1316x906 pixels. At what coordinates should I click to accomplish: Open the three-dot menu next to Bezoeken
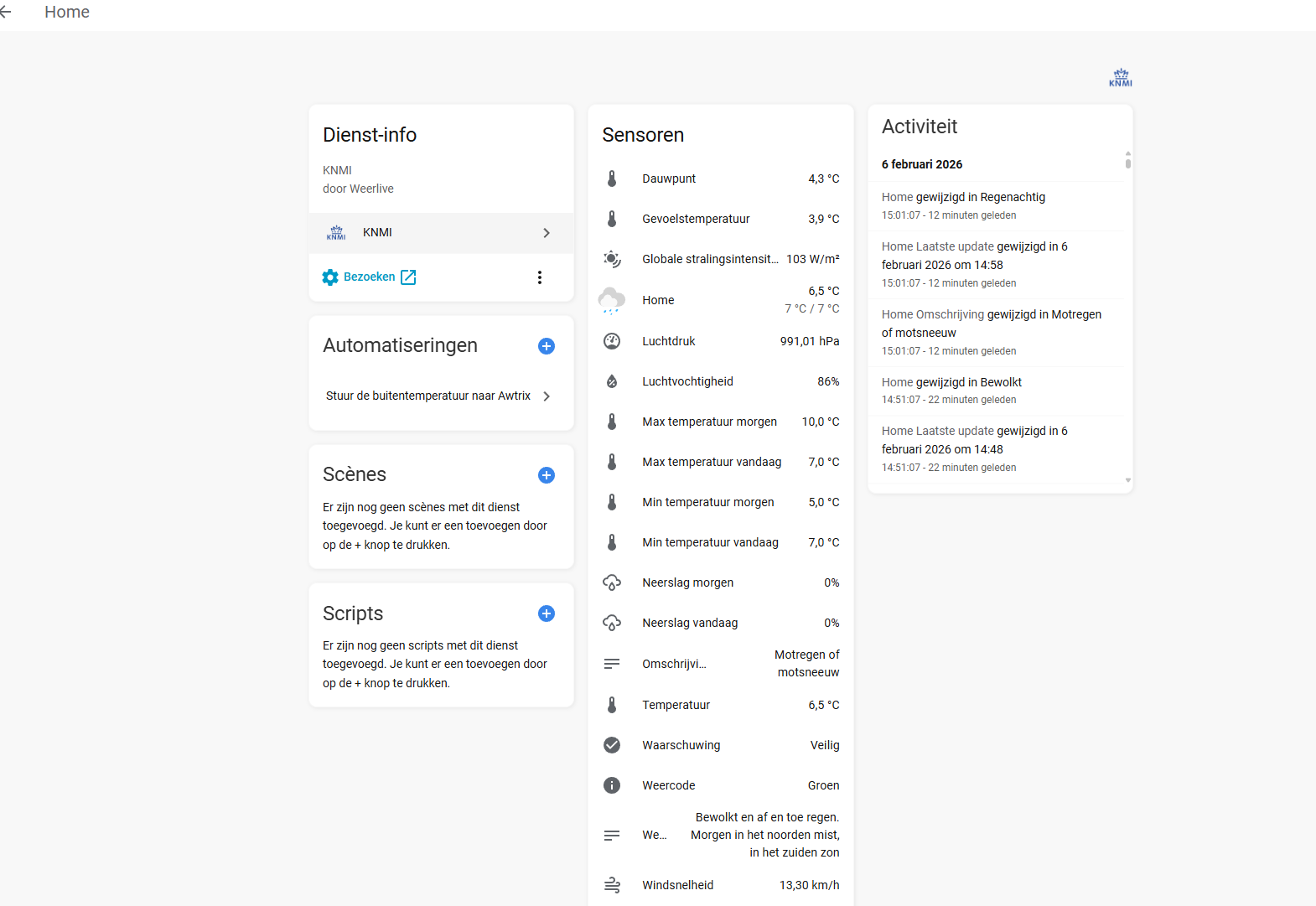tap(540, 277)
